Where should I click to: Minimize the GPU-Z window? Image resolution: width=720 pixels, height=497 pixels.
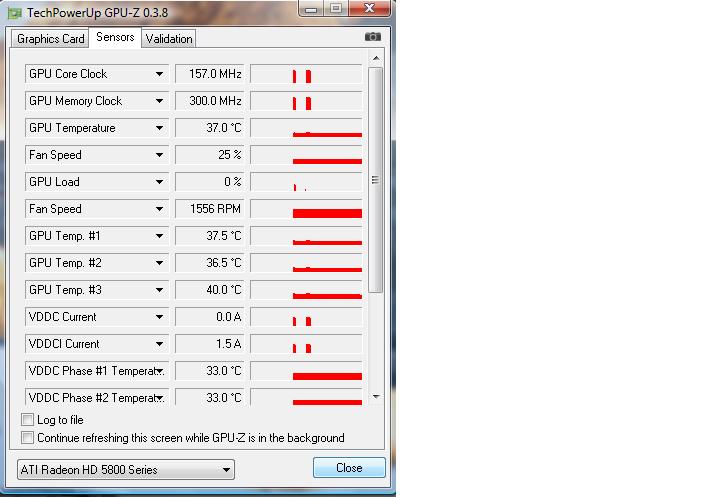[x=311, y=9]
